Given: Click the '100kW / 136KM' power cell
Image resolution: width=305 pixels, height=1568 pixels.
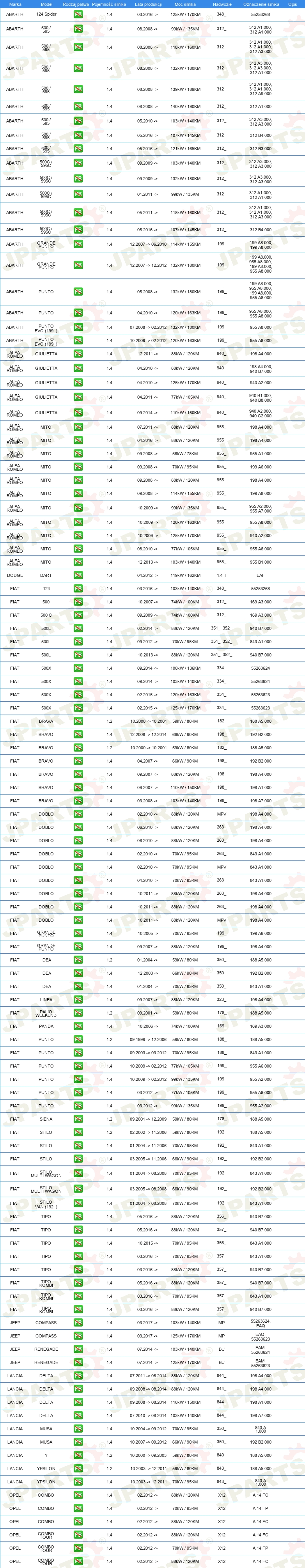Looking at the screenshot, I should [185, 668].
